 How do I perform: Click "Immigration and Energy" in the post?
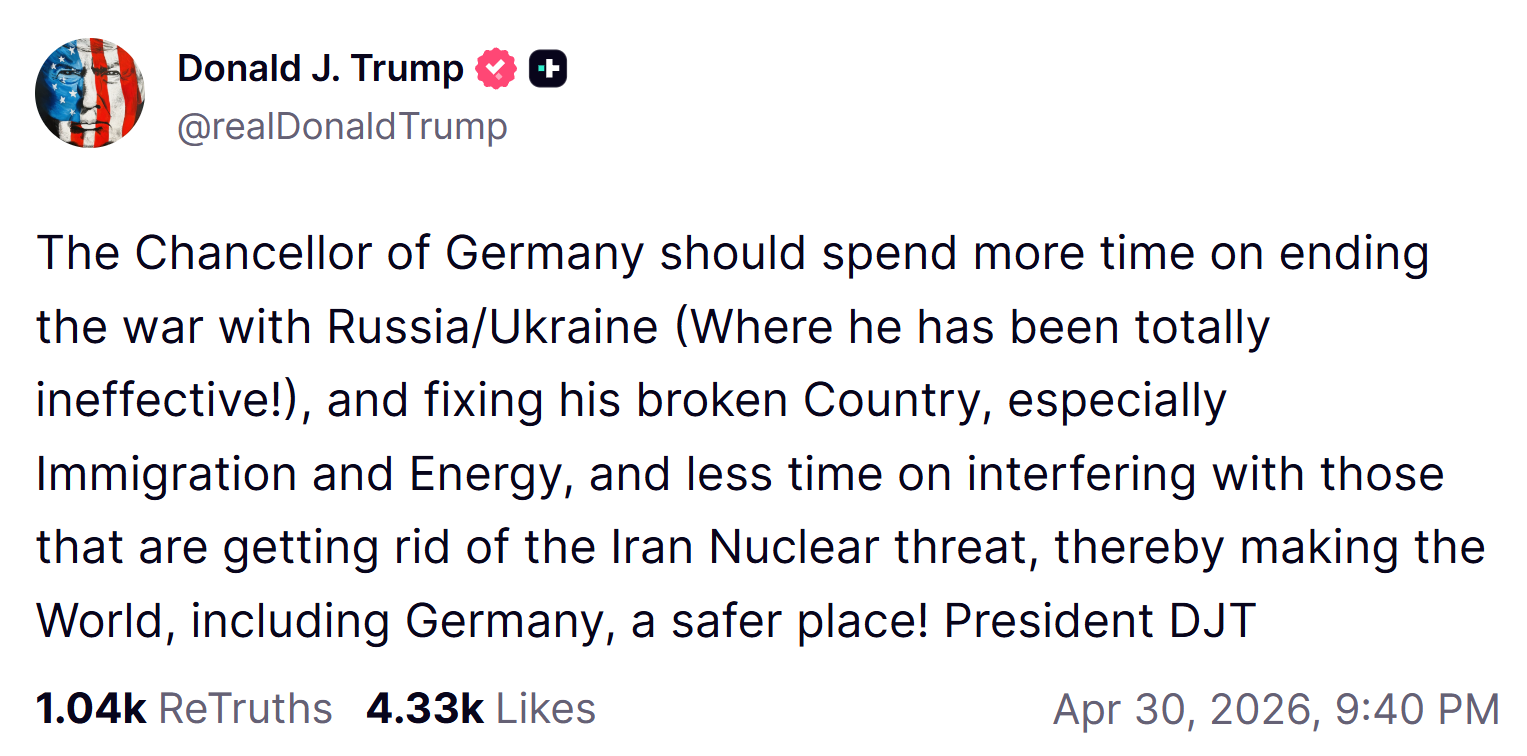[x=300, y=474]
